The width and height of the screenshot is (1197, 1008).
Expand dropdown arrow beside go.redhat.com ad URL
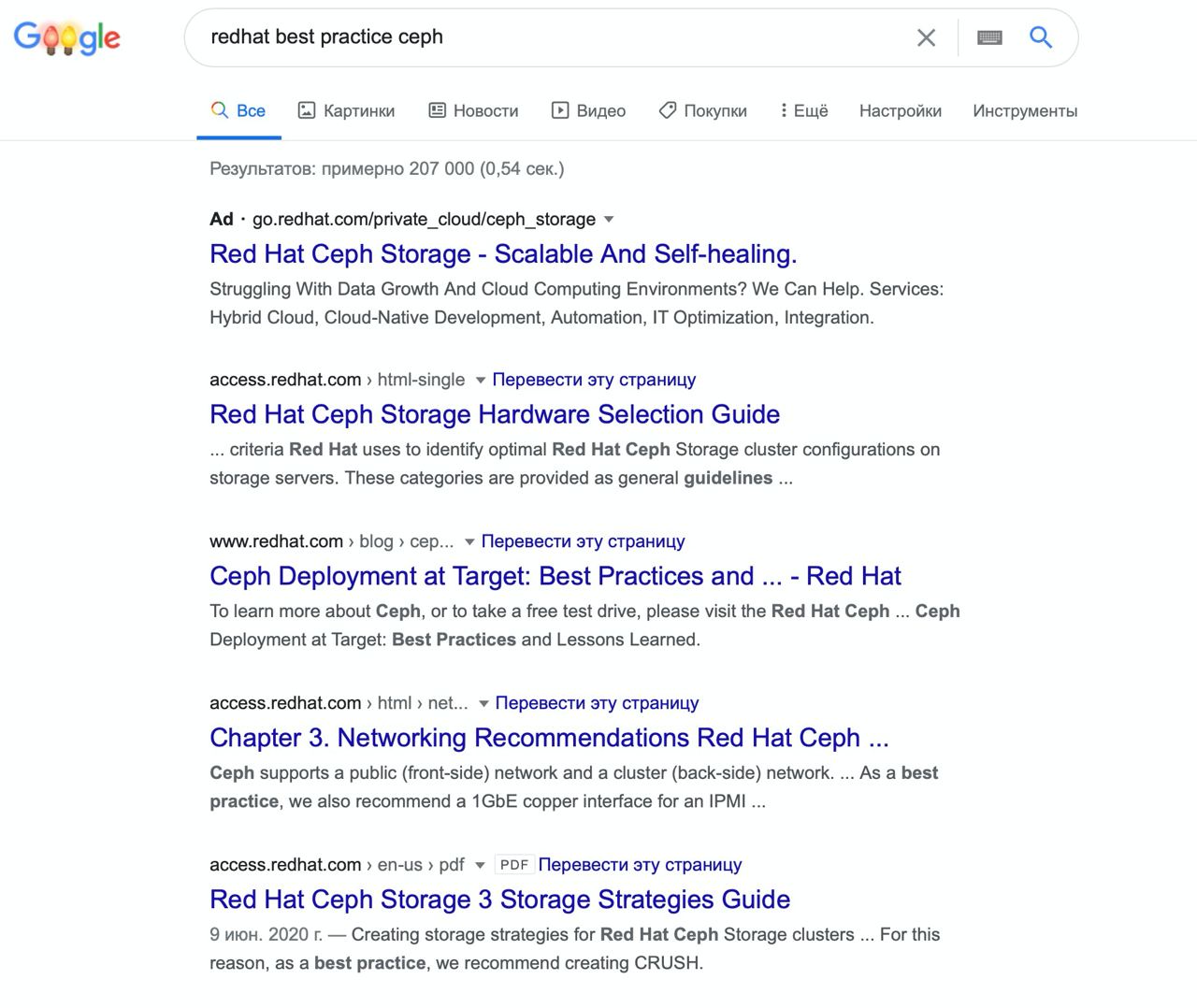pos(609,220)
